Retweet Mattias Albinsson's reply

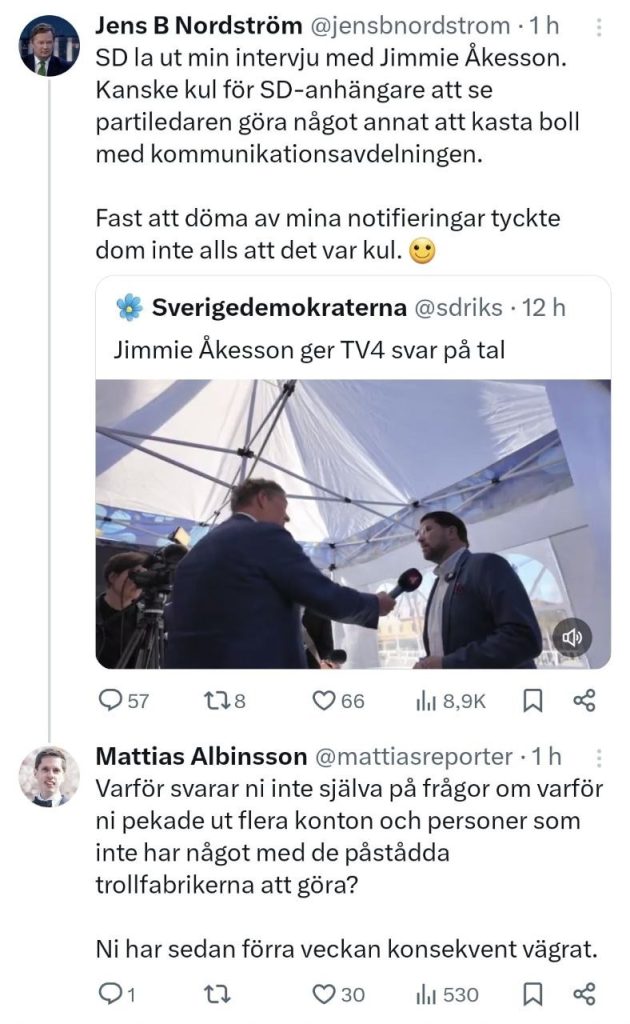tap(216, 994)
